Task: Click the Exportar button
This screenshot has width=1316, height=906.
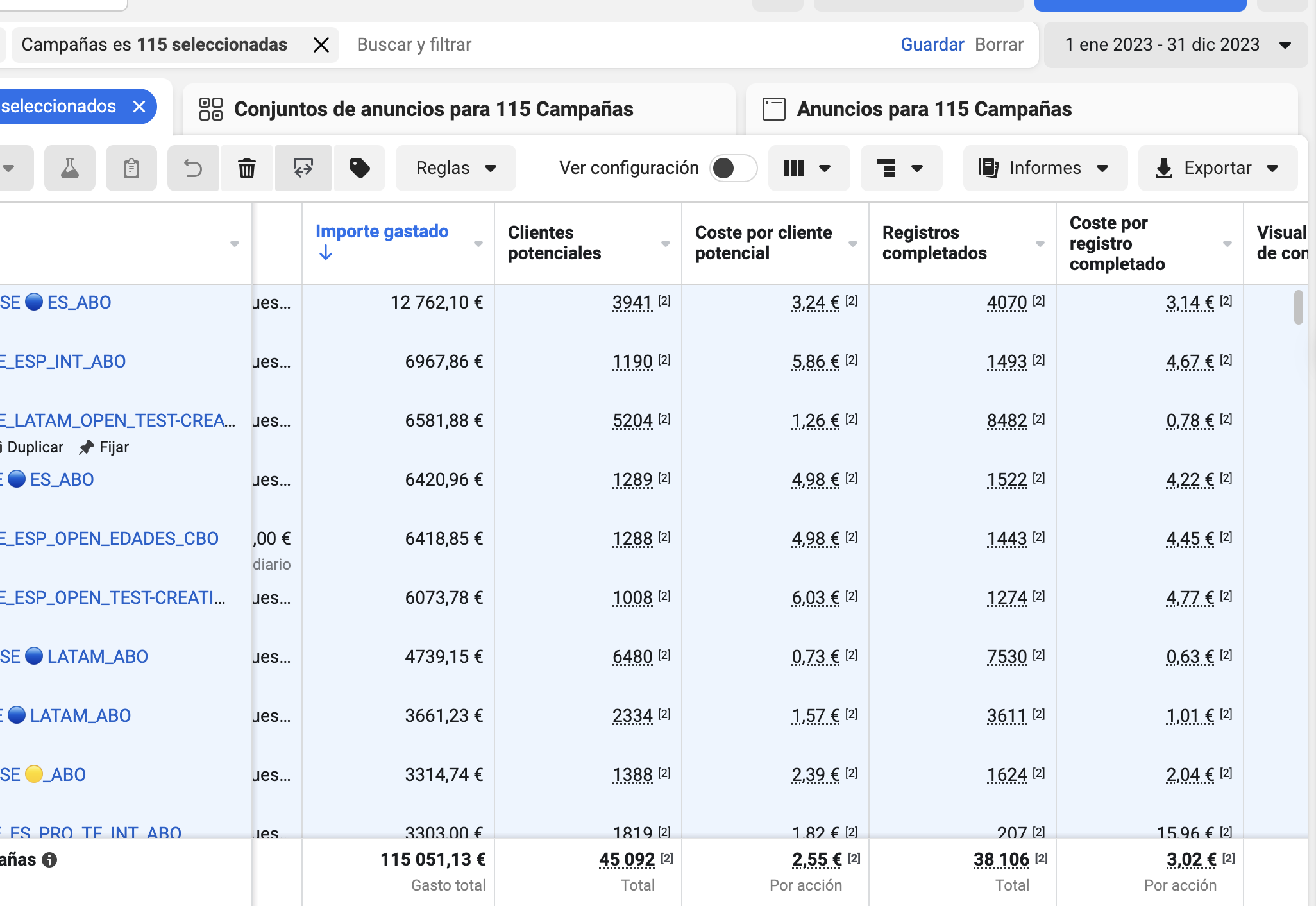Action: point(1217,168)
